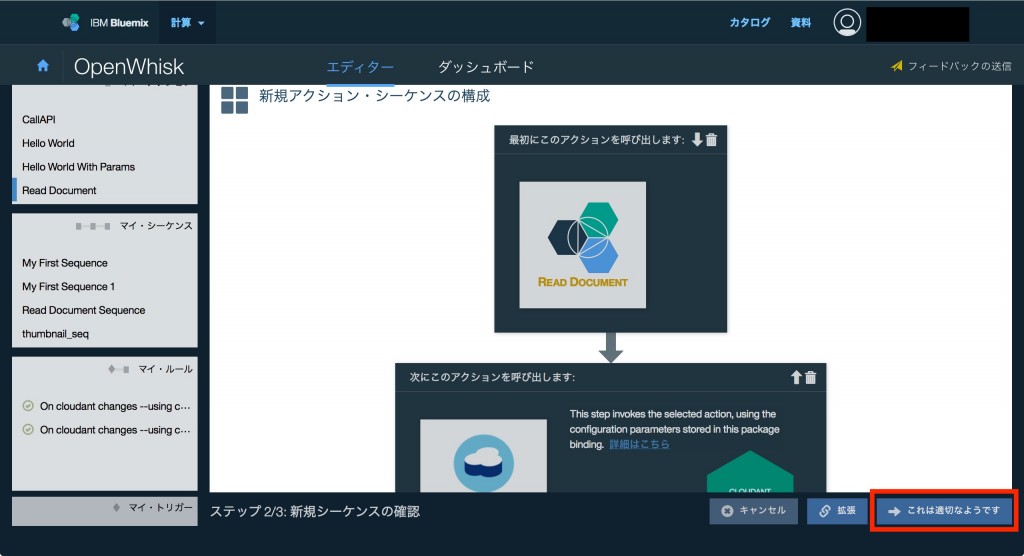The image size is (1024, 556).
Task: Open the 資料 link
Action: 801,22
